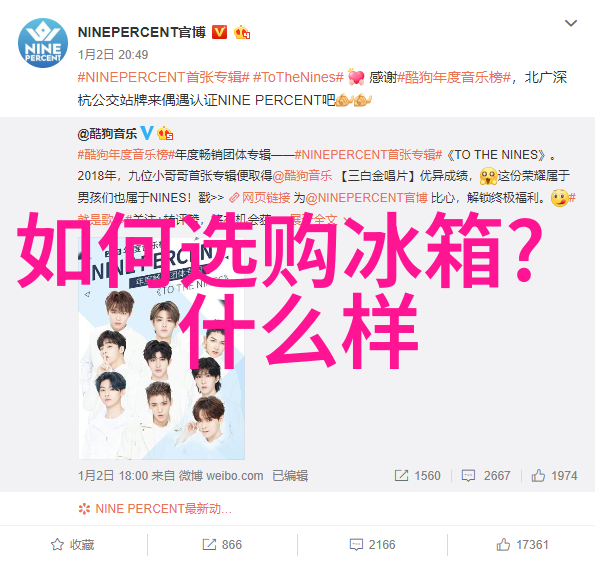595x562 pixels.
Task: Toggle the thumbs-up like showing 17361
Action: pos(523,545)
